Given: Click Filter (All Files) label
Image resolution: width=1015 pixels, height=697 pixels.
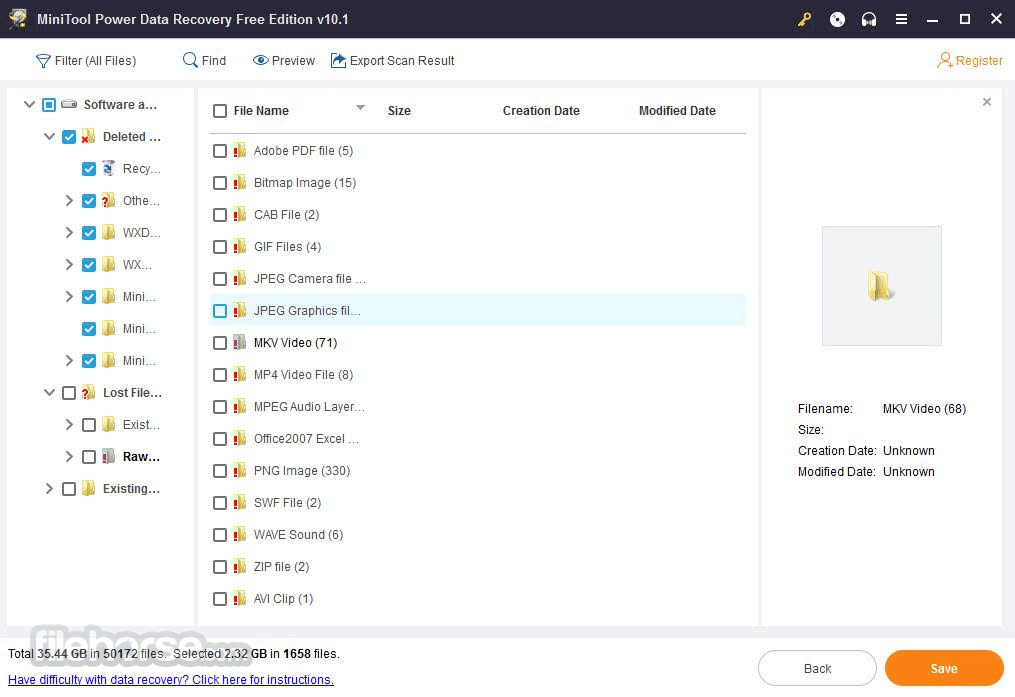Looking at the screenshot, I should 96,61.
